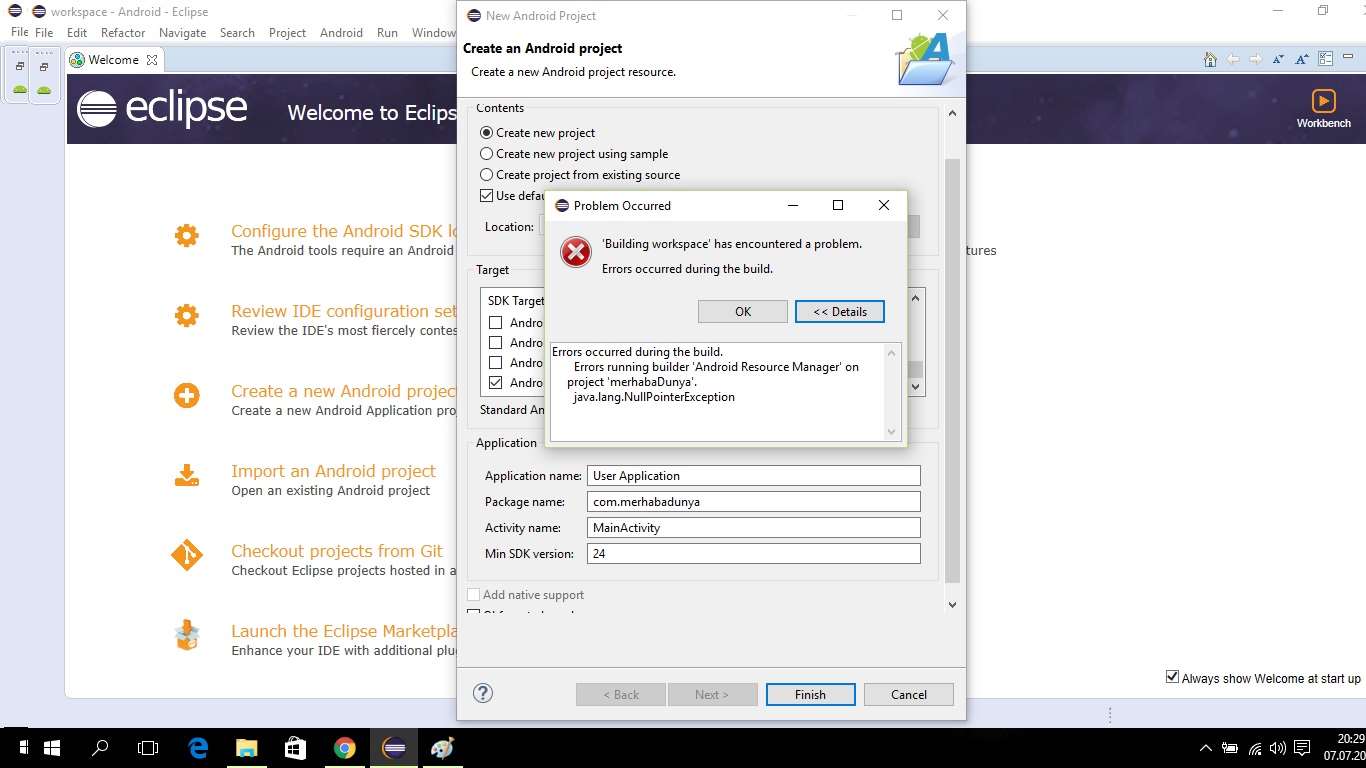
Task: Click the Activity name field
Action: tap(754, 528)
